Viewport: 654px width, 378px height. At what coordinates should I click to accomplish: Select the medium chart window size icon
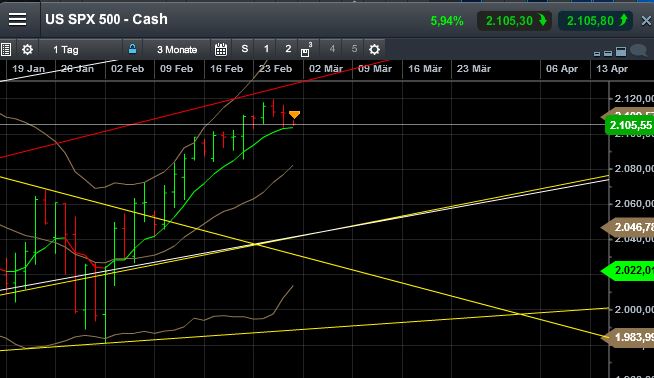coord(608,53)
